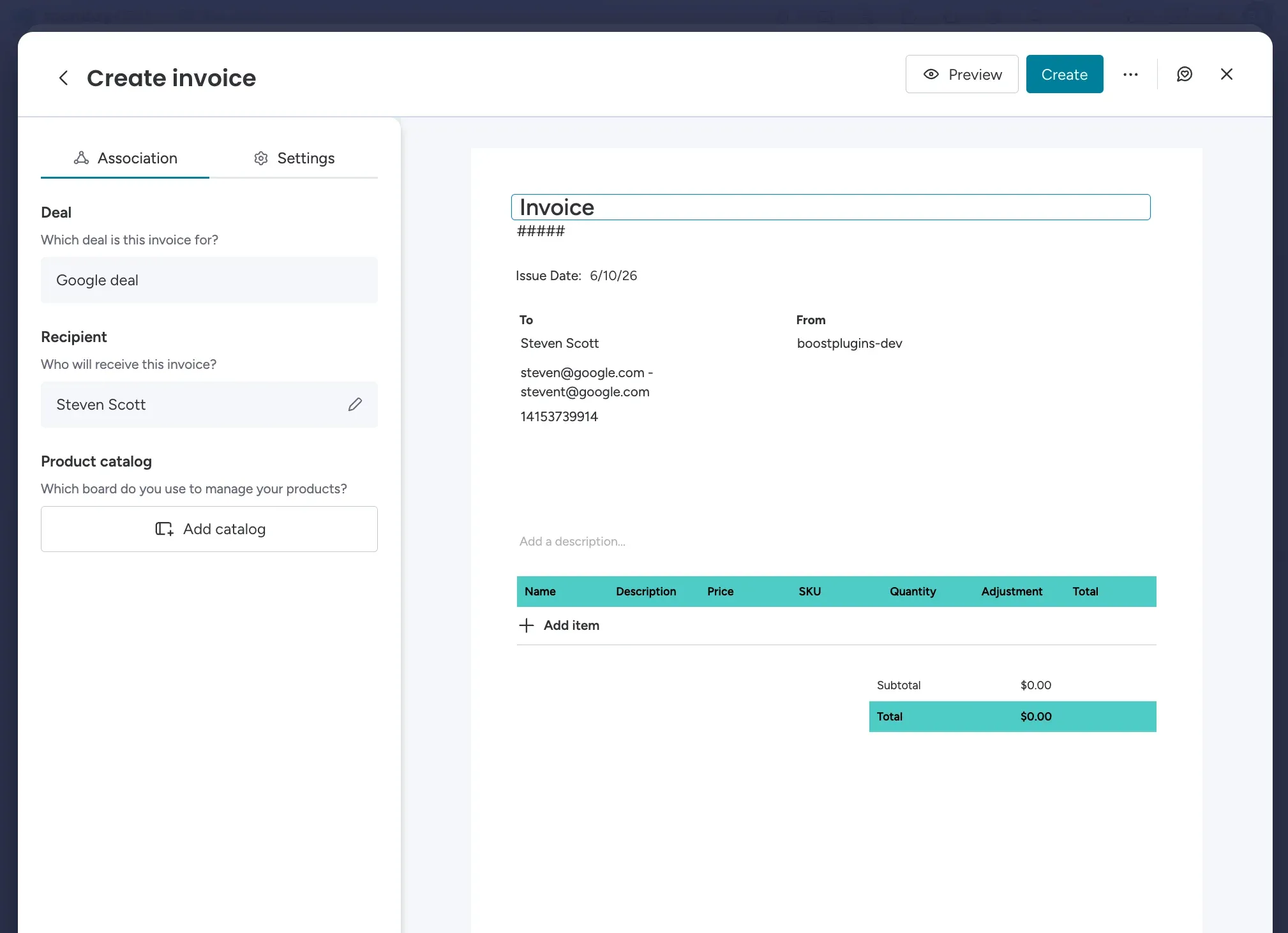Click recipient name Steven Scott in invoice

click(x=559, y=343)
